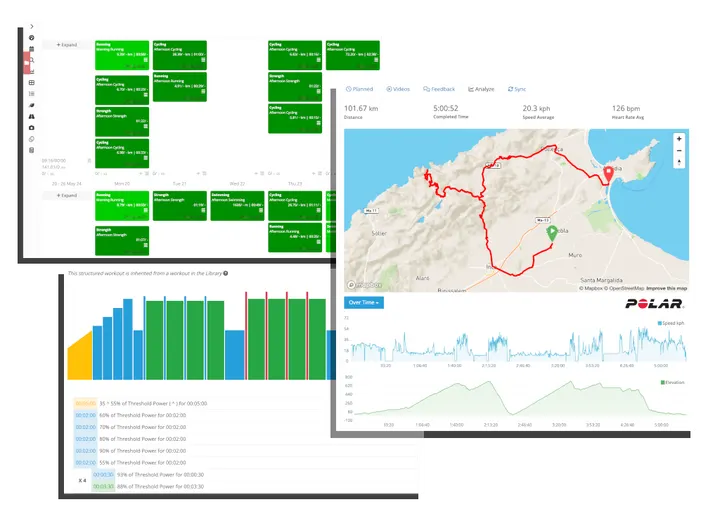This screenshot has height=528, width=720.
Task: Open the © Mapbox attribution link
Action: pyautogui.click(x=591, y=288)
